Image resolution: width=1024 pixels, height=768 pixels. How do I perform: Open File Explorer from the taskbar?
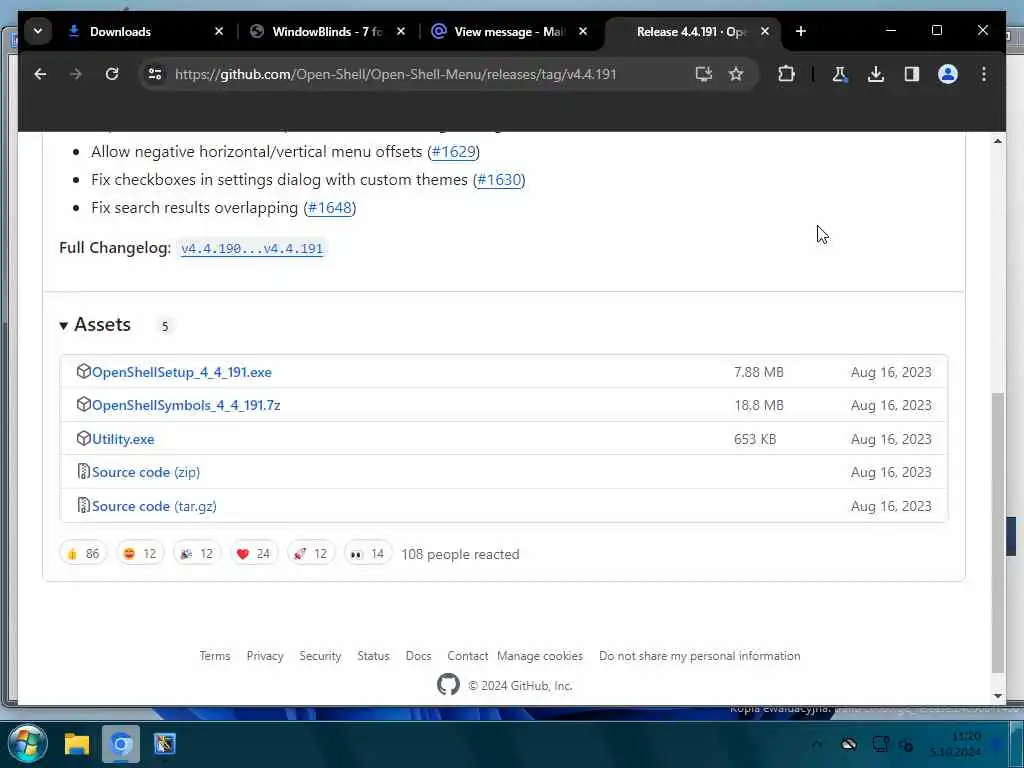(76, 744)
